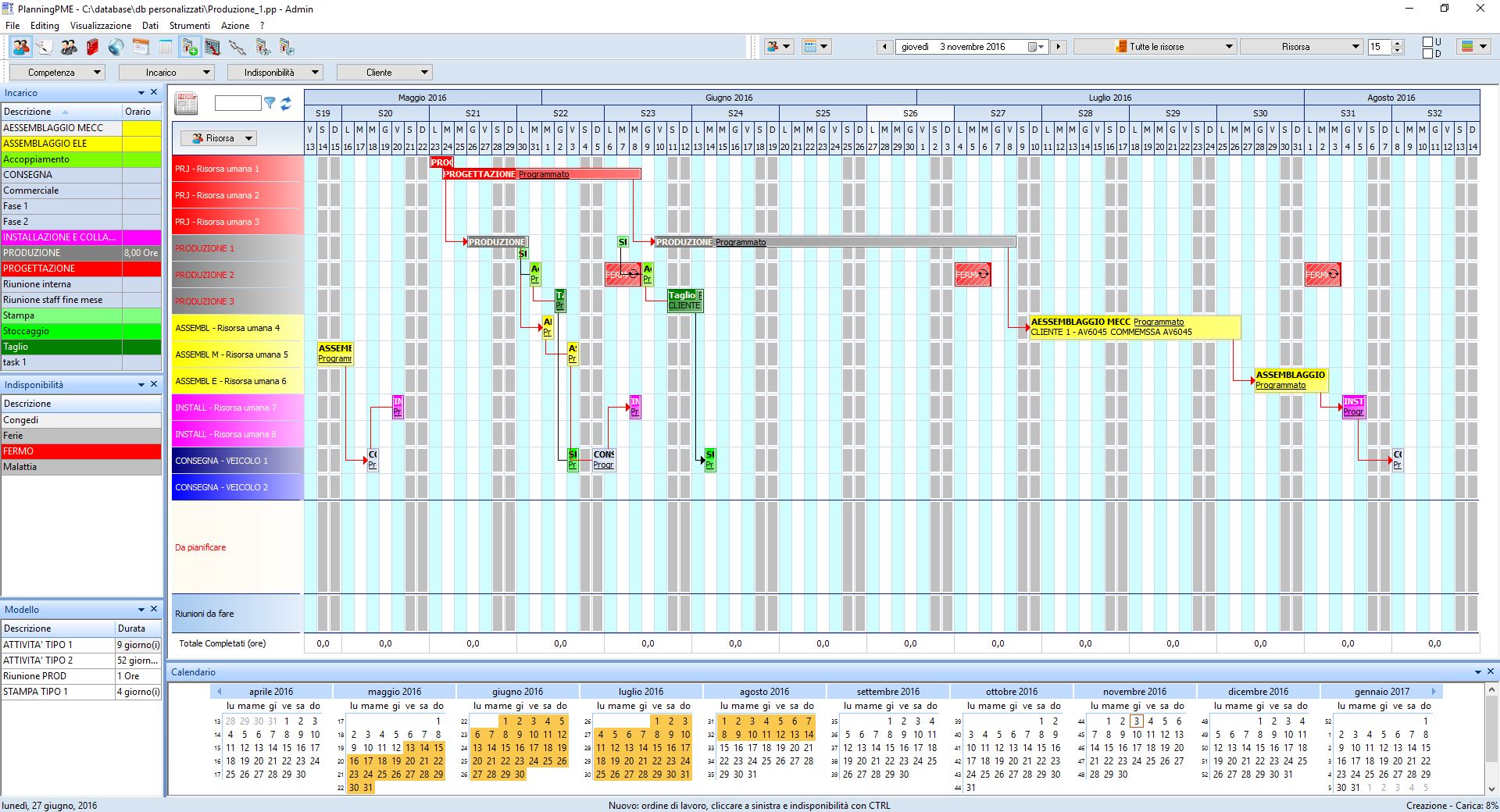Open the Incarico filter dropdown

tap(166, 73)
